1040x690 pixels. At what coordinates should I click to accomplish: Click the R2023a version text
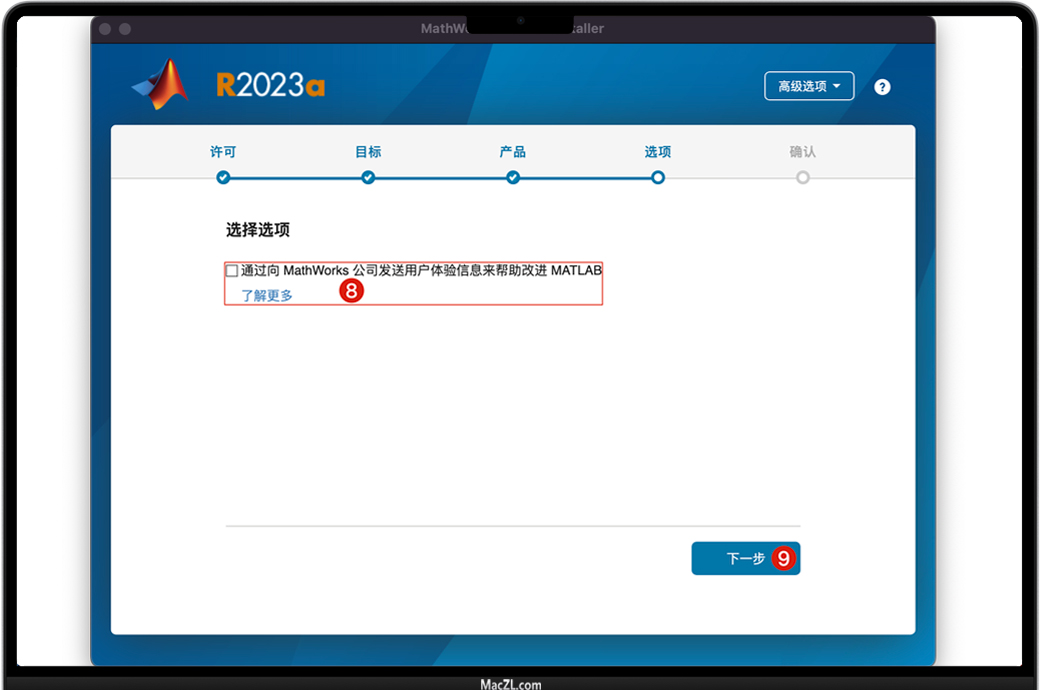(270, 86)
